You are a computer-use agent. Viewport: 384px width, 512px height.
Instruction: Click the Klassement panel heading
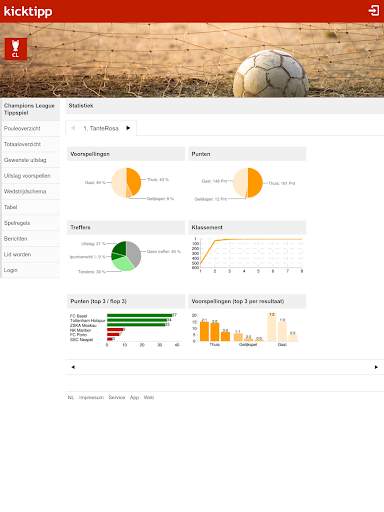click(207, 227)
